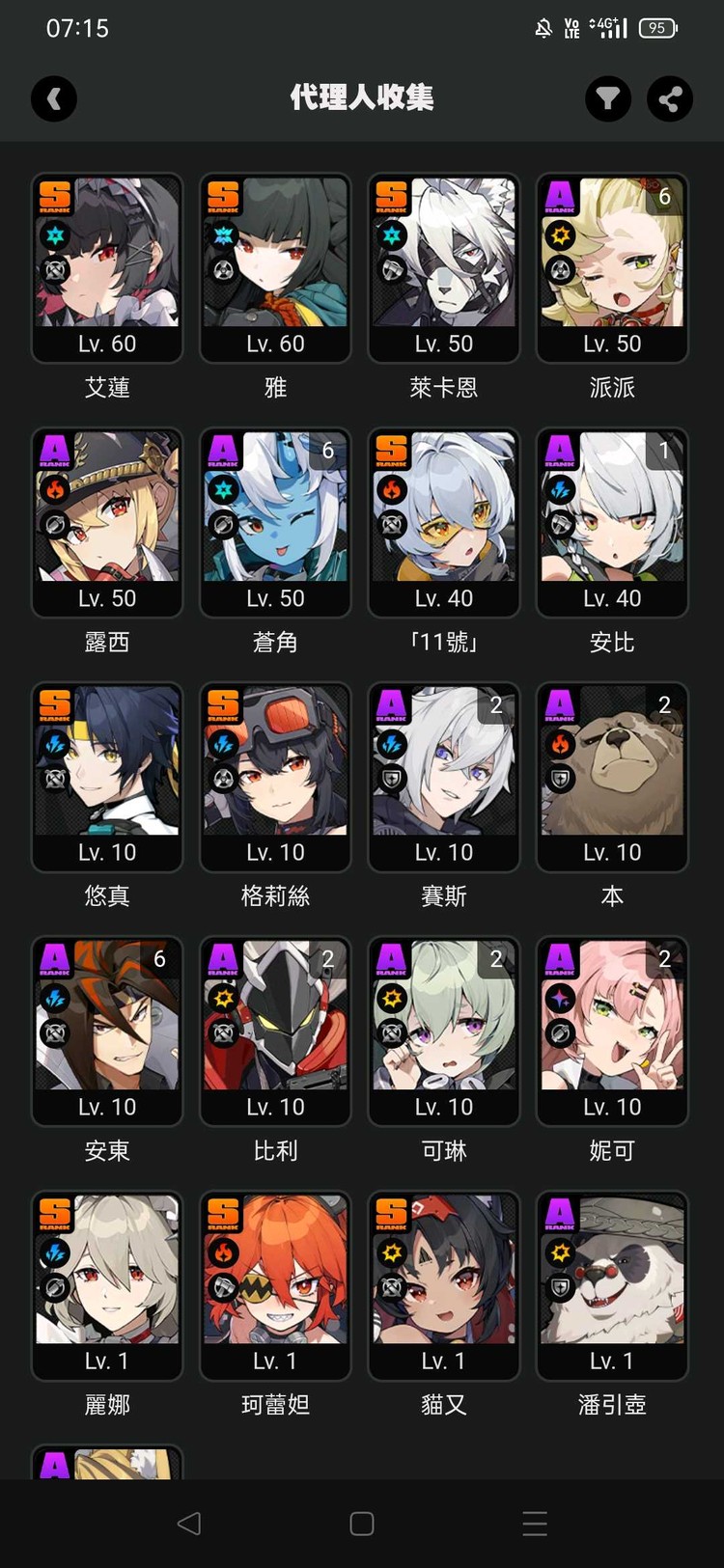
Task: Open the filter funnel icon
Action: (608, 98)
